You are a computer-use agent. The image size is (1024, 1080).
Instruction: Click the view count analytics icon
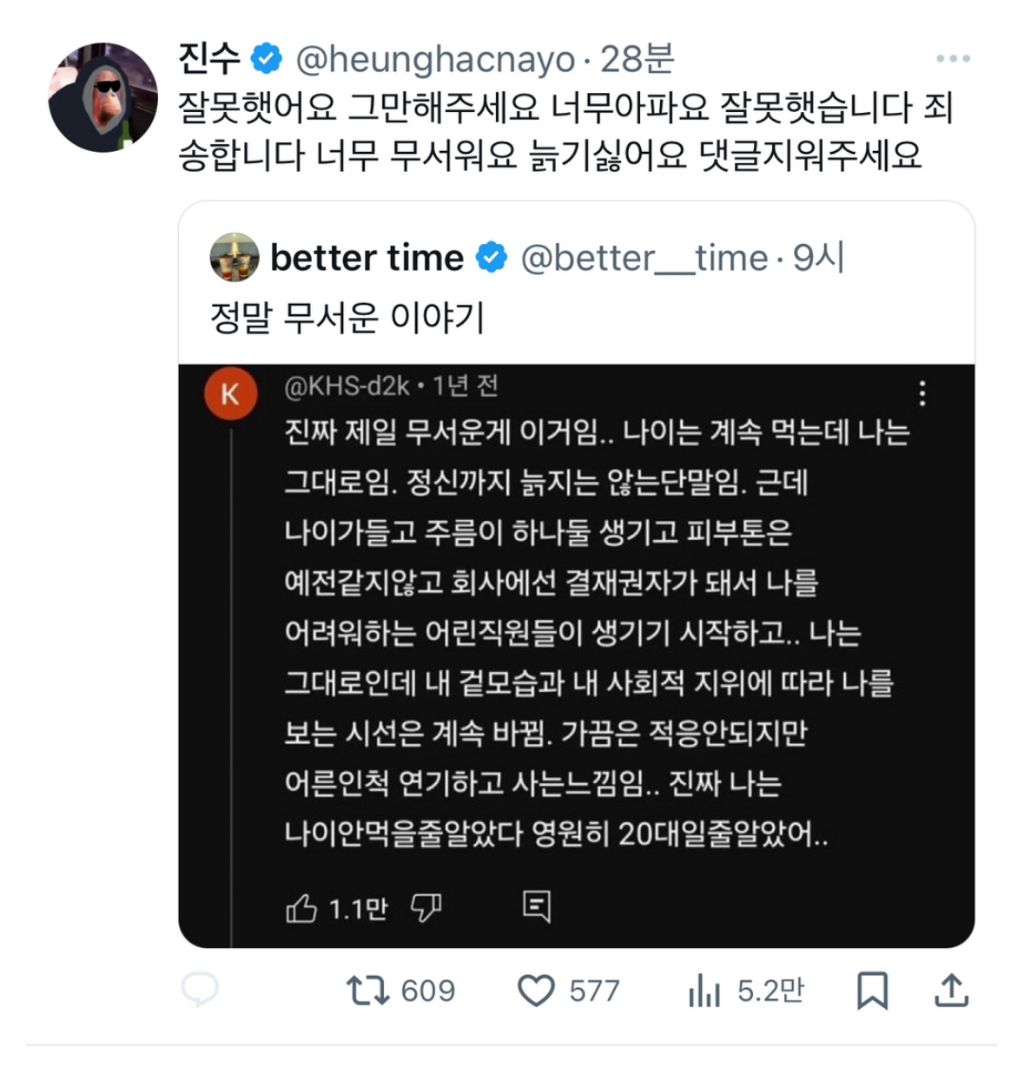click(706, 991)
